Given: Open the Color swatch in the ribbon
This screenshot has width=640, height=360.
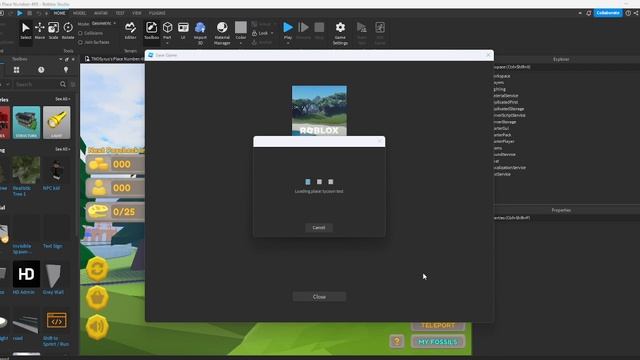Looking at the screenshot, I should coord(241,28).
